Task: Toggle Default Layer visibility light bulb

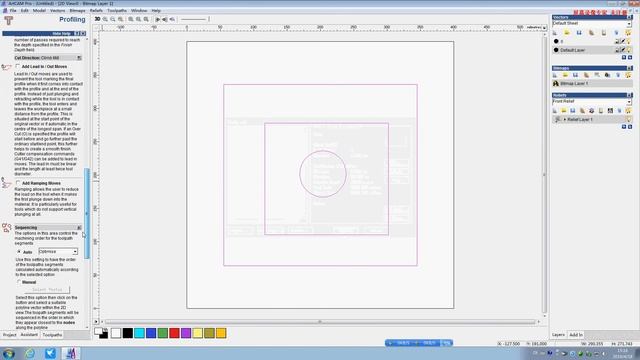Action: point(628,50)
